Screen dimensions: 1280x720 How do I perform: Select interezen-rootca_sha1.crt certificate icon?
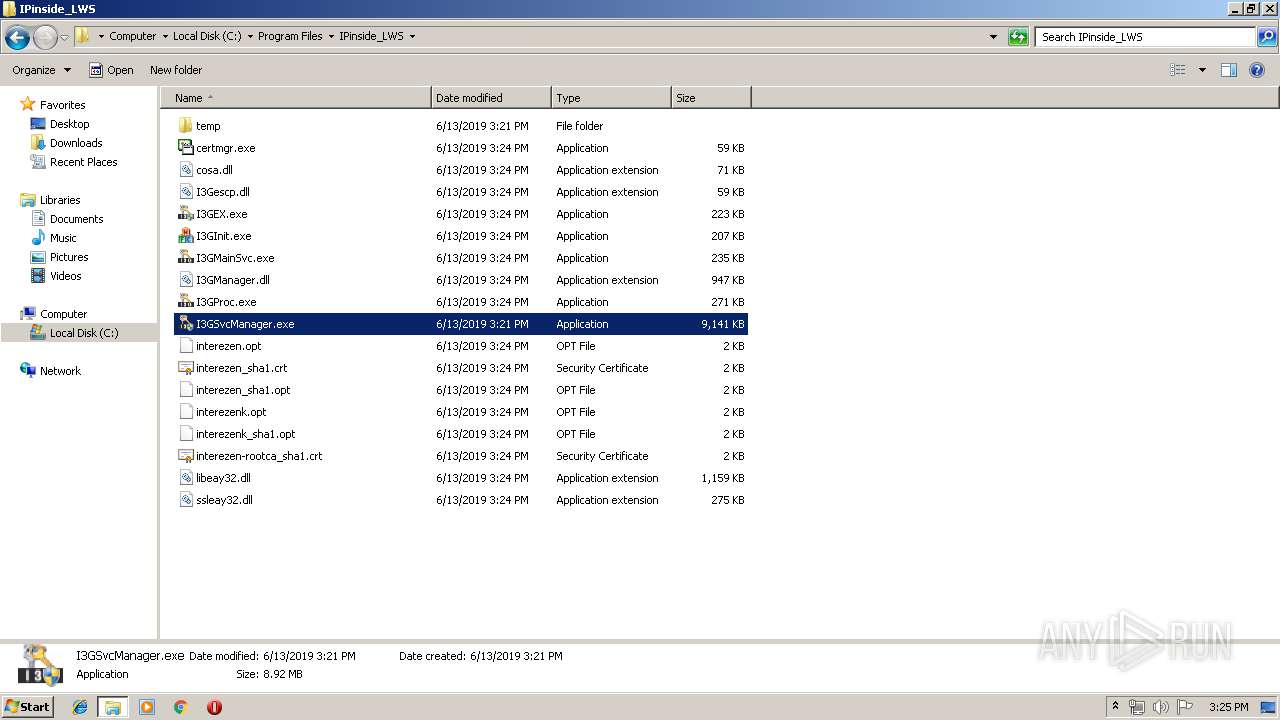click(x=185, y=456)
